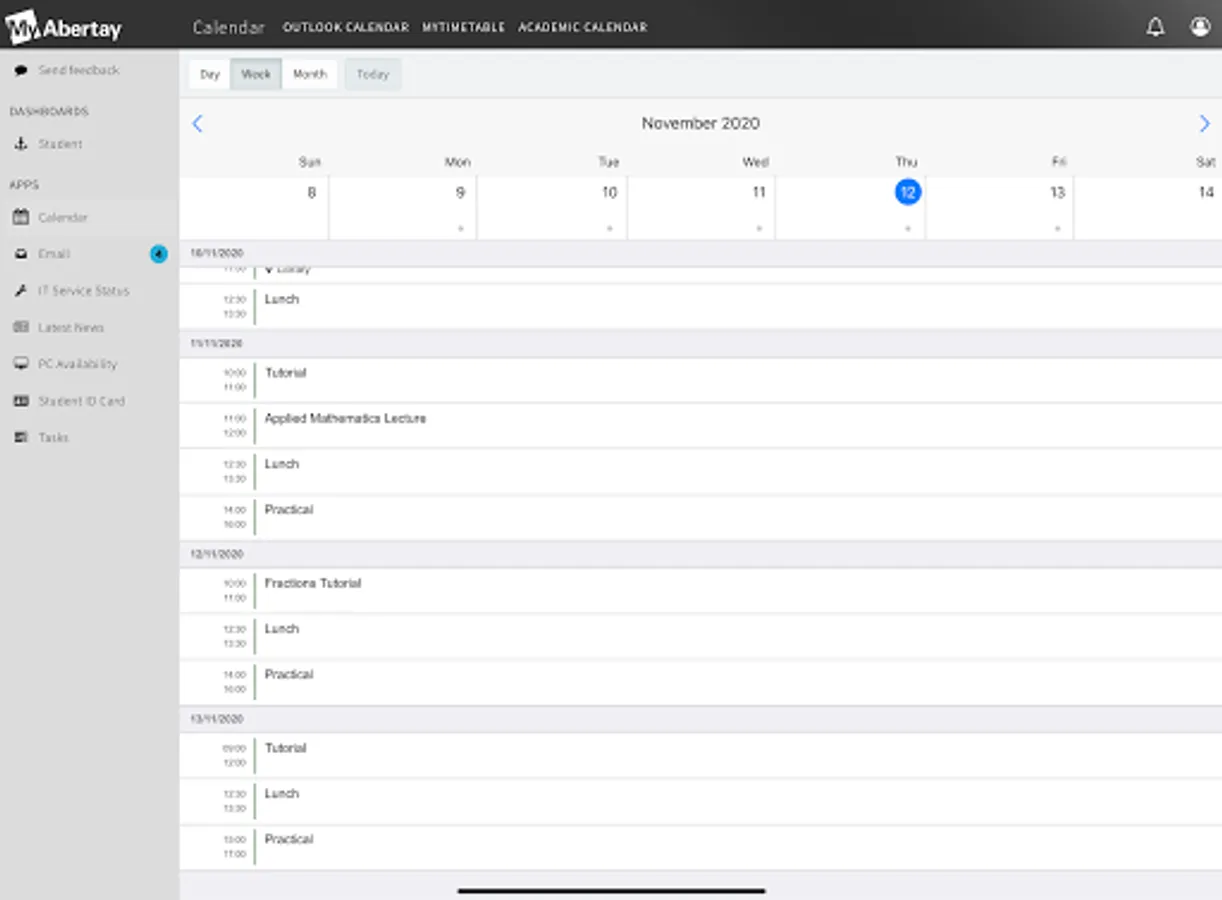Open the Student dashboard link
The image size is (1222, 900).
coord(60,144)
